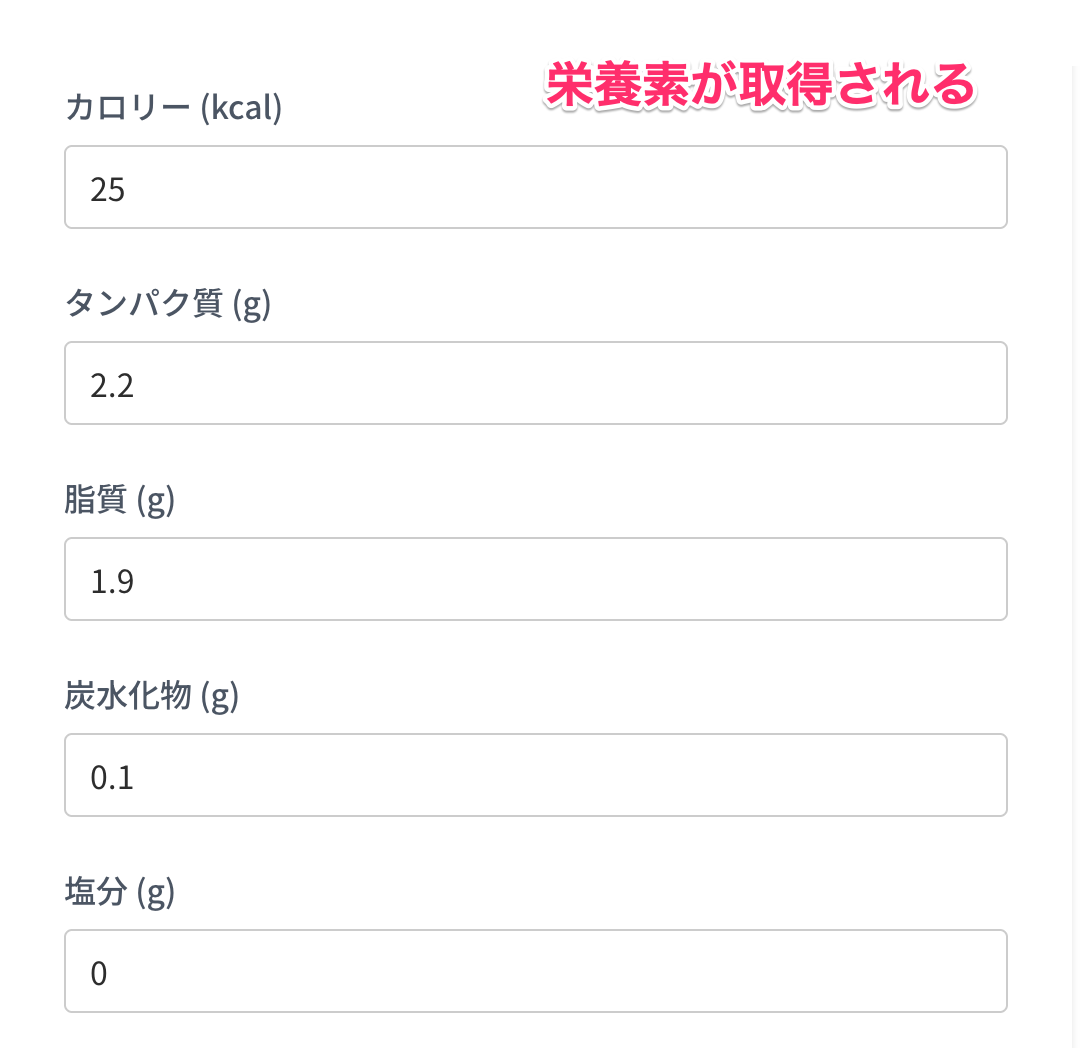The width and height of the screenshot is (1080, 1048).
Task: Click into the 炭水化物 (g) field
Action: (536, 775)
